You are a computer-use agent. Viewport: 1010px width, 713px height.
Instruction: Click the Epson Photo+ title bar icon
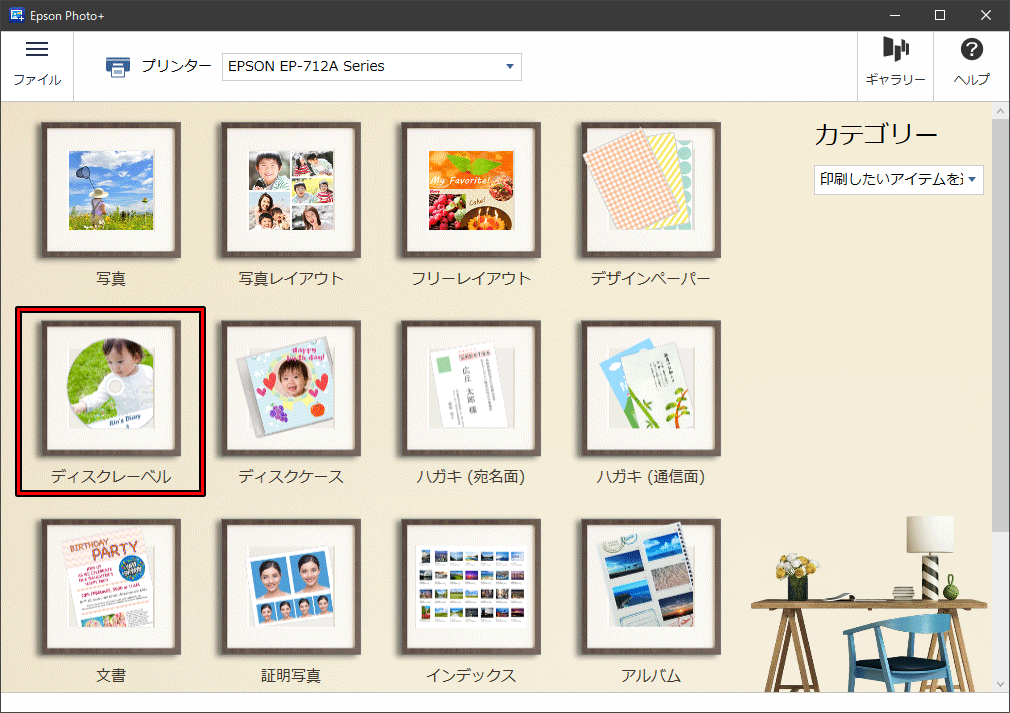tap(17, 15)
